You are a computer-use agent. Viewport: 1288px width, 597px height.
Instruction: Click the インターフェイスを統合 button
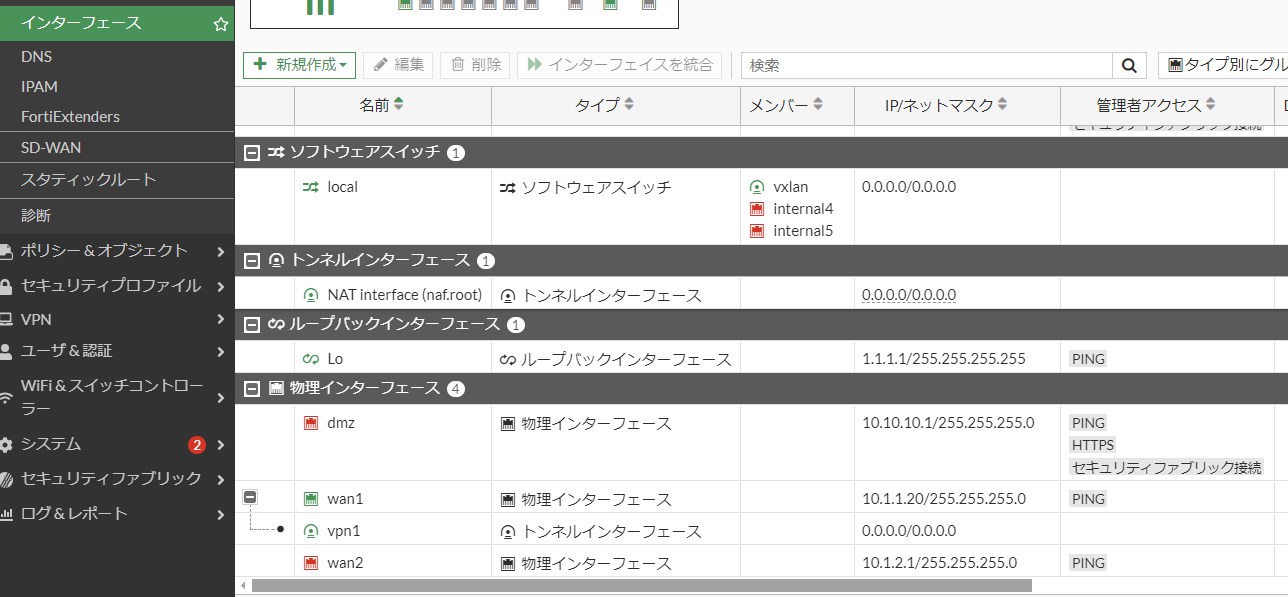point(619,65)
